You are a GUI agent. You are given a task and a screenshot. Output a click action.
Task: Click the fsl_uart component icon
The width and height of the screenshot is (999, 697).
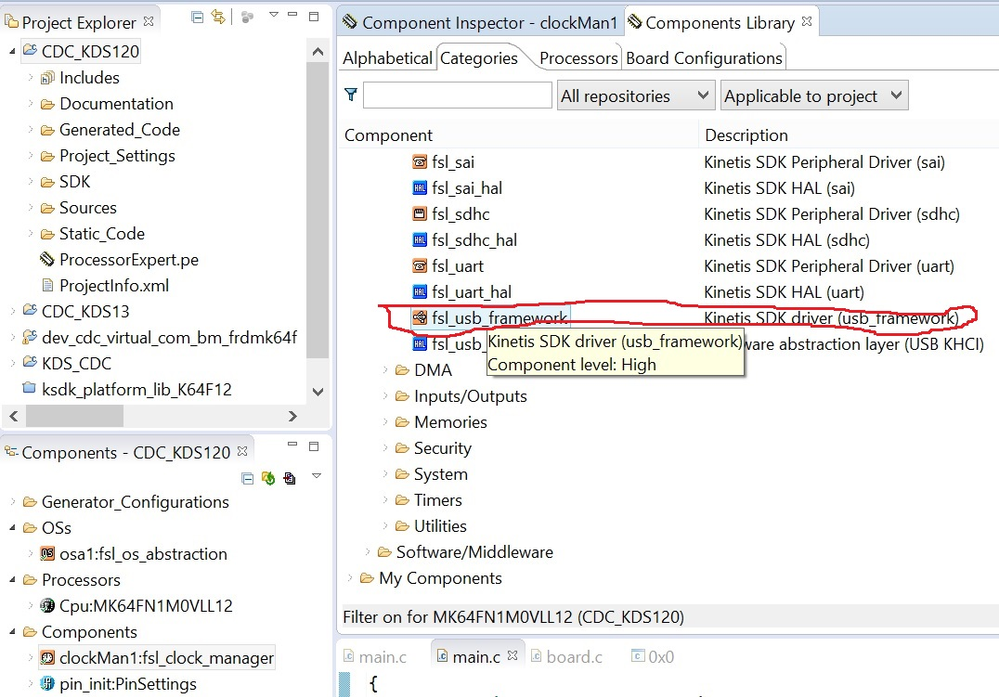419,266
